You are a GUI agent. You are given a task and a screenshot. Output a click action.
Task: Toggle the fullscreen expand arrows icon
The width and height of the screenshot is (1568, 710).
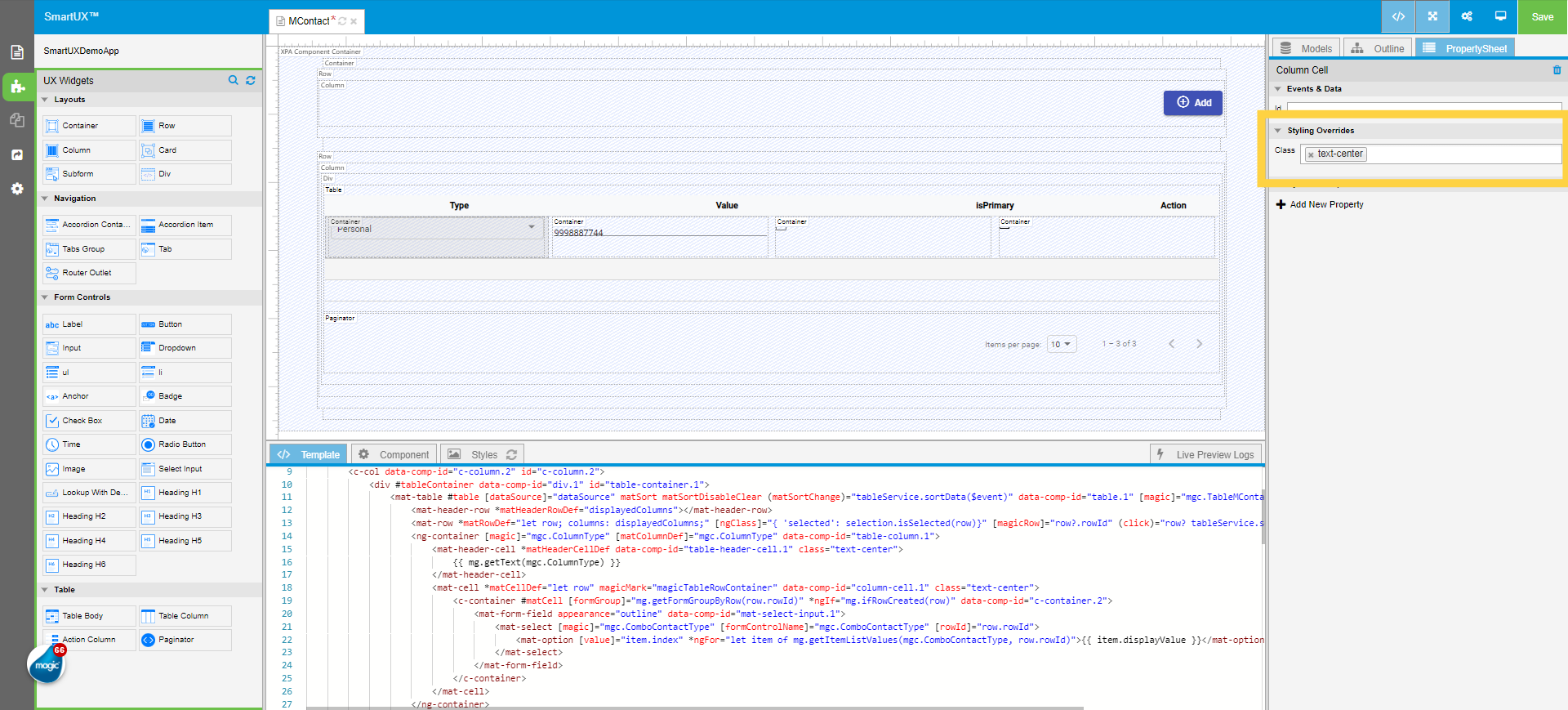[1432, 16]
